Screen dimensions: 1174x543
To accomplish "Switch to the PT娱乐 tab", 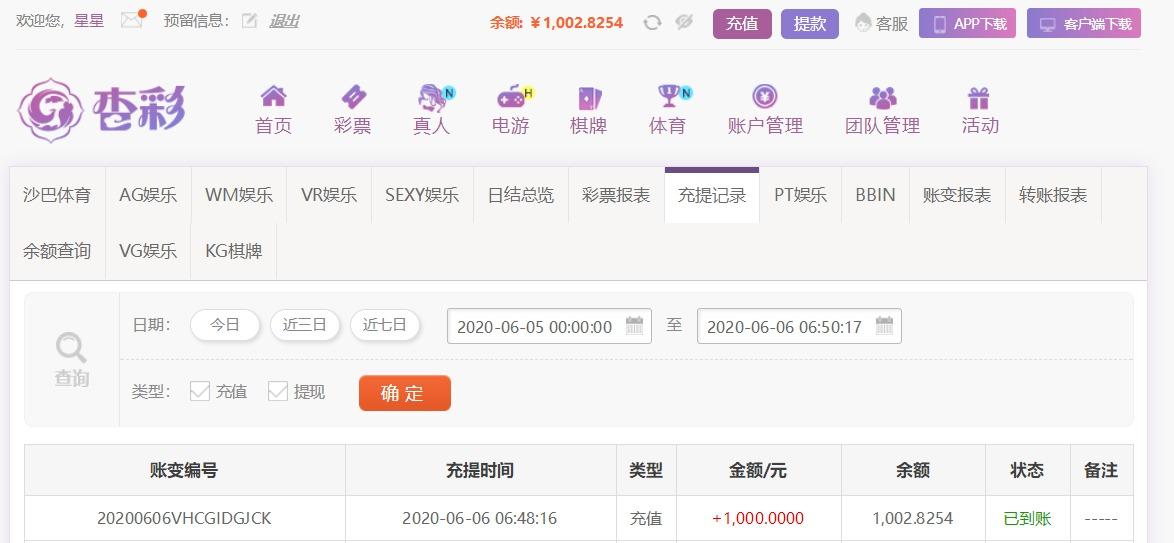I will pyautogui.click(x=800, y=195).
